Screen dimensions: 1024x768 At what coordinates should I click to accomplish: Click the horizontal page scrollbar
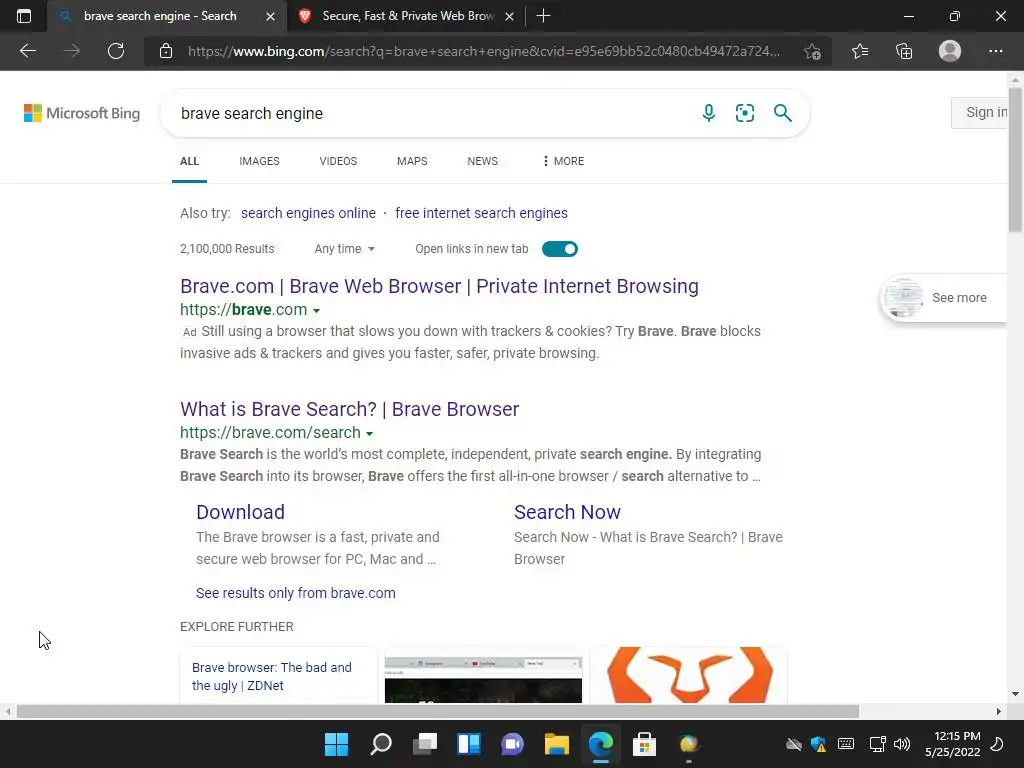[x=438, y=711]
